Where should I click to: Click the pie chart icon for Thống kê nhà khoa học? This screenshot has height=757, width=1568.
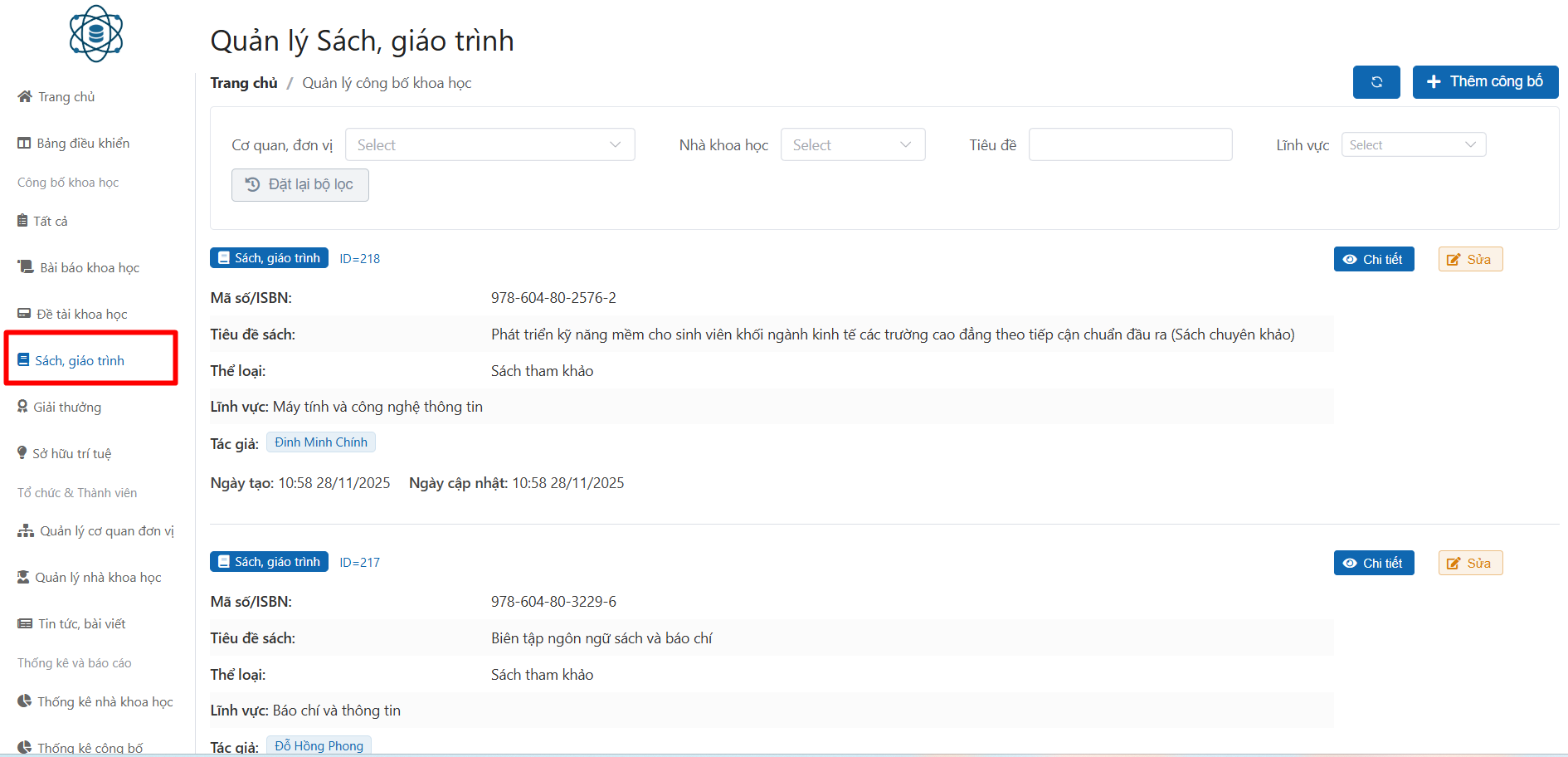tap(25, 701)
